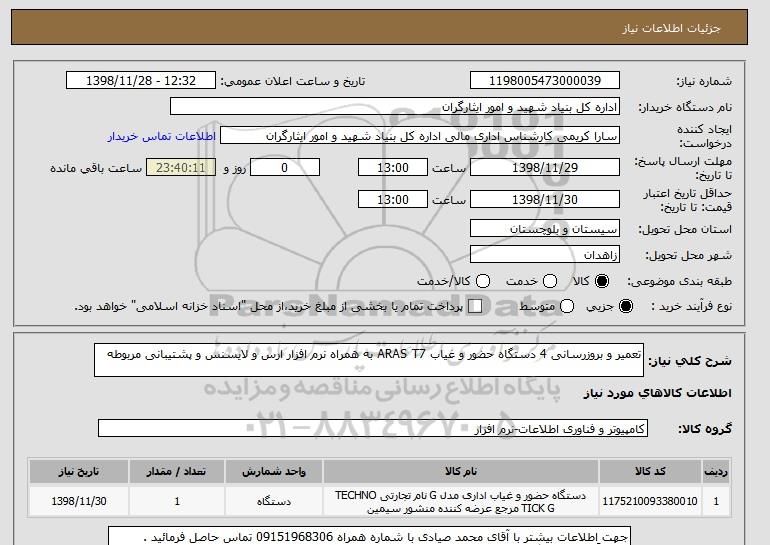Click the remaining days field showing 0
The image size is (770, 545).
tap(285, 167)
